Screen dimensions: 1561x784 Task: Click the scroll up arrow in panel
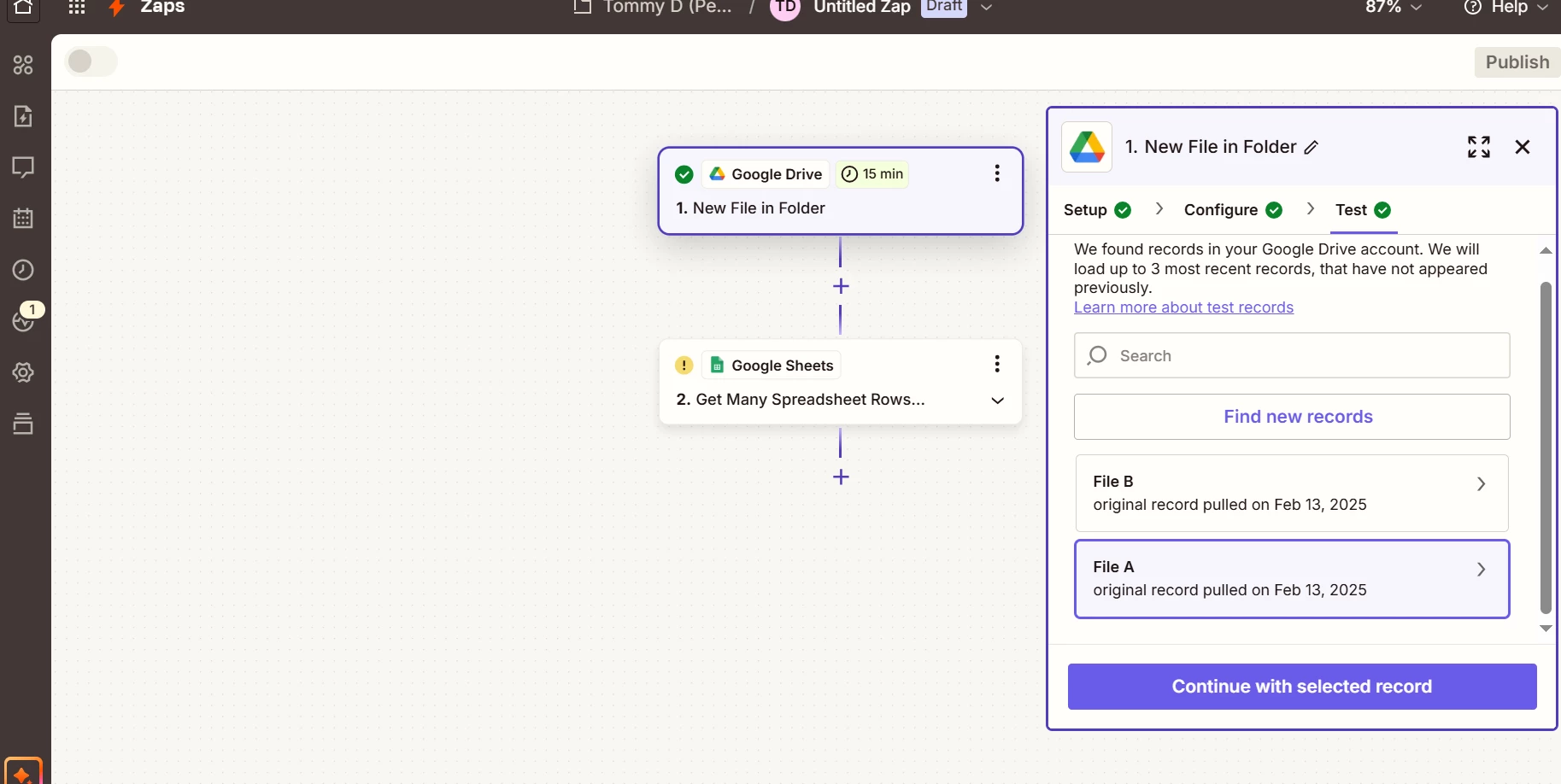pyautogui.click(x=1546, y=251)
